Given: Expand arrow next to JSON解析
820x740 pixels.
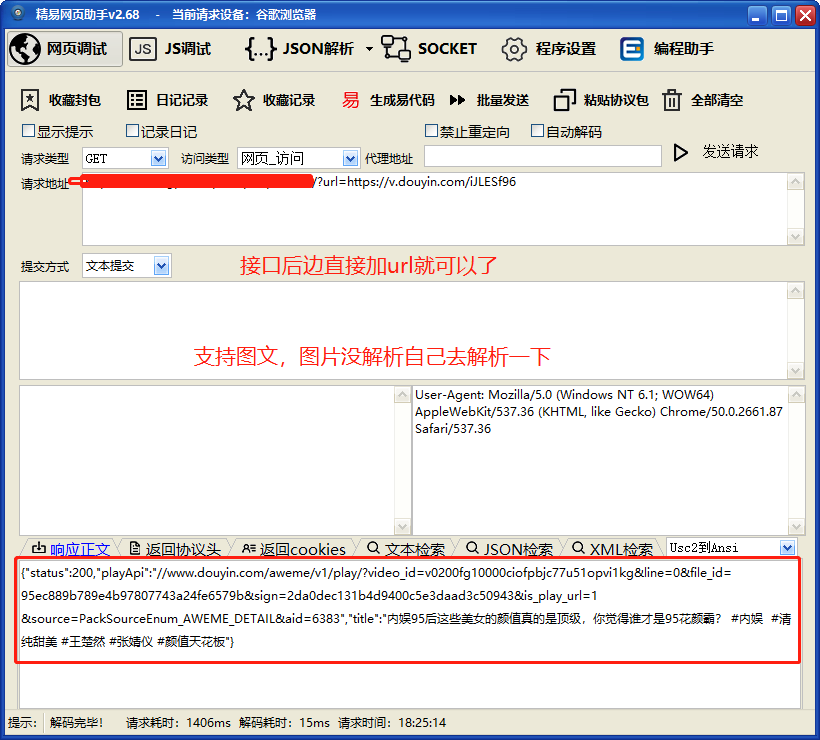Looking at the screenshot, I should pos(369,49).
